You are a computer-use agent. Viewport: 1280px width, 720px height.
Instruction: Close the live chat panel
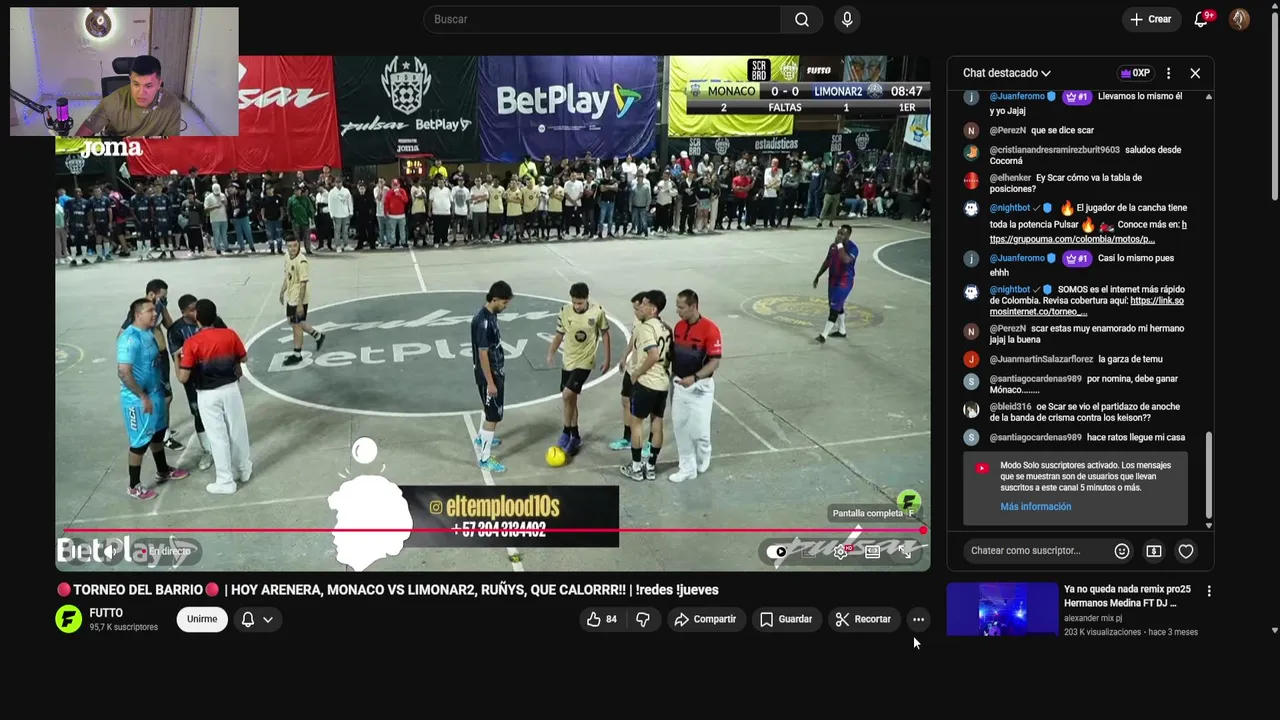[x=1195, y=73]
